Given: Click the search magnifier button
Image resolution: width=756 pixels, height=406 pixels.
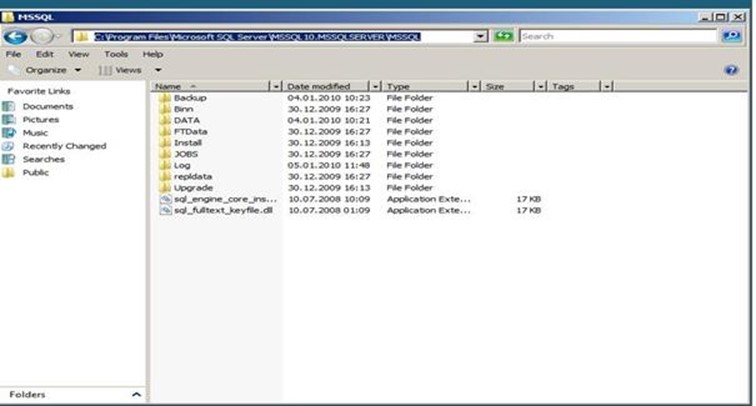Looking at the screenshot, I should click(731, 36).
